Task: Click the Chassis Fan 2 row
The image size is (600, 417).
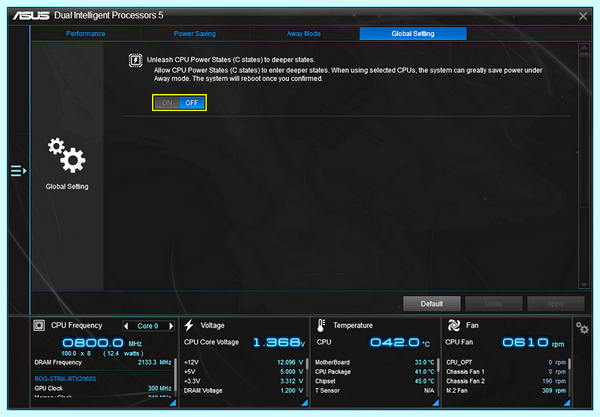Action: pos(506,381)
